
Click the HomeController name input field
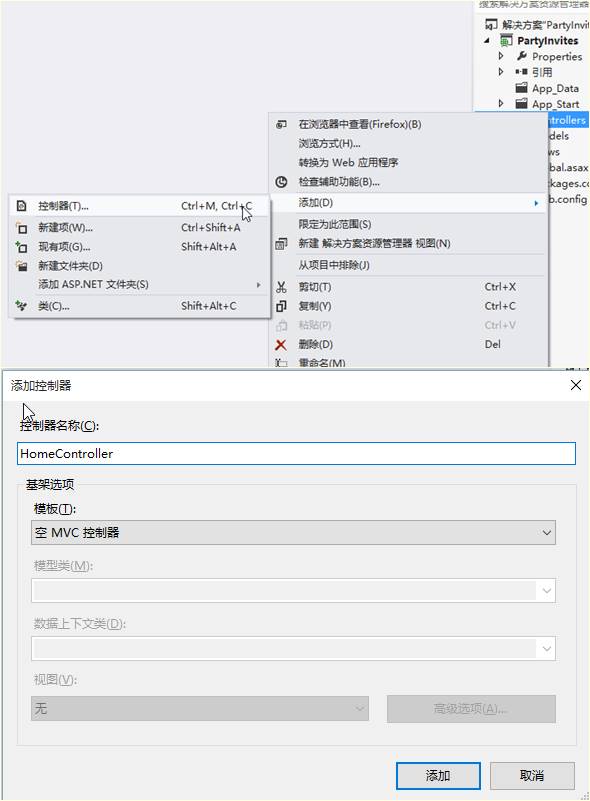click(x=296, y=454)
